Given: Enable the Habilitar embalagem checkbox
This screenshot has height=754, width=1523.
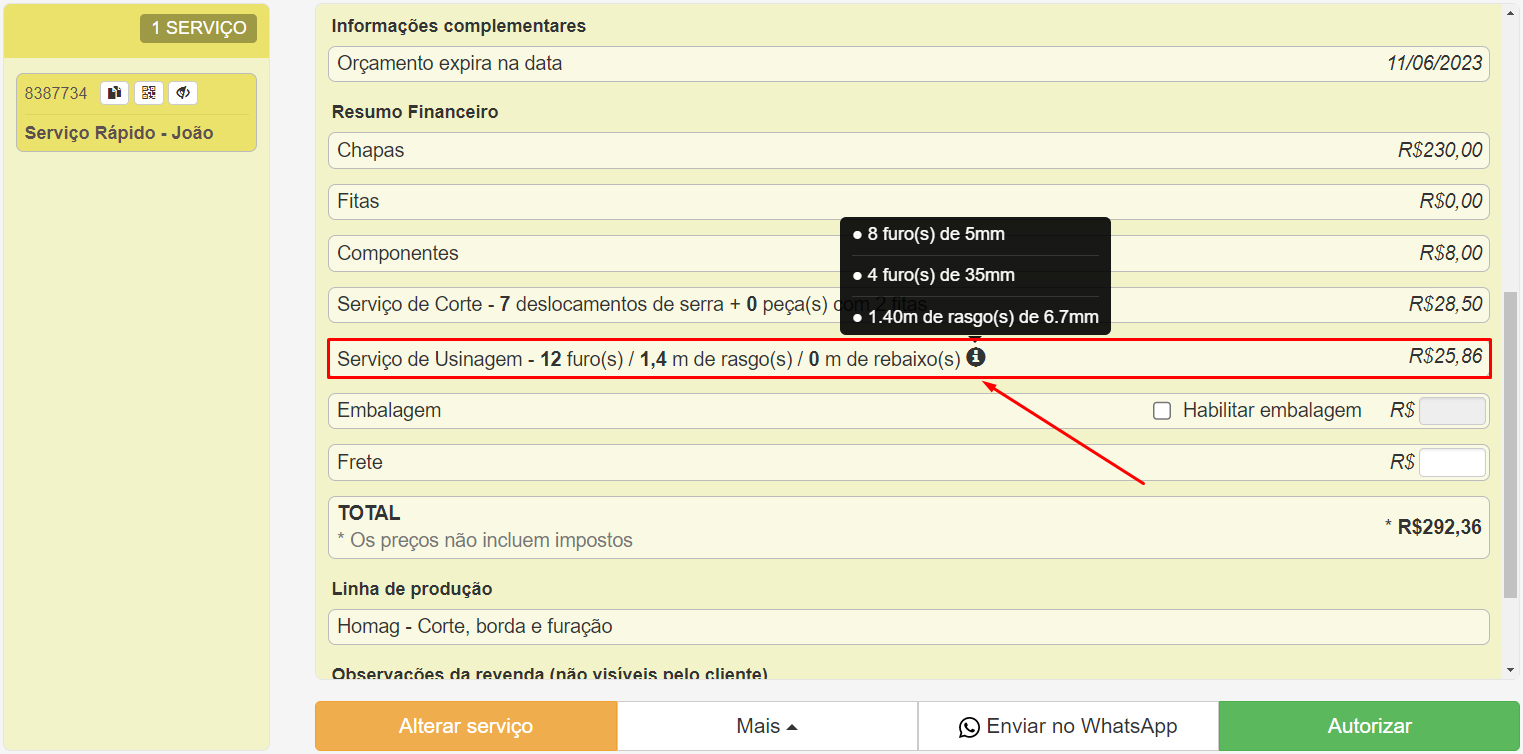Looking at the screenshot, I should coord(1162,410).
